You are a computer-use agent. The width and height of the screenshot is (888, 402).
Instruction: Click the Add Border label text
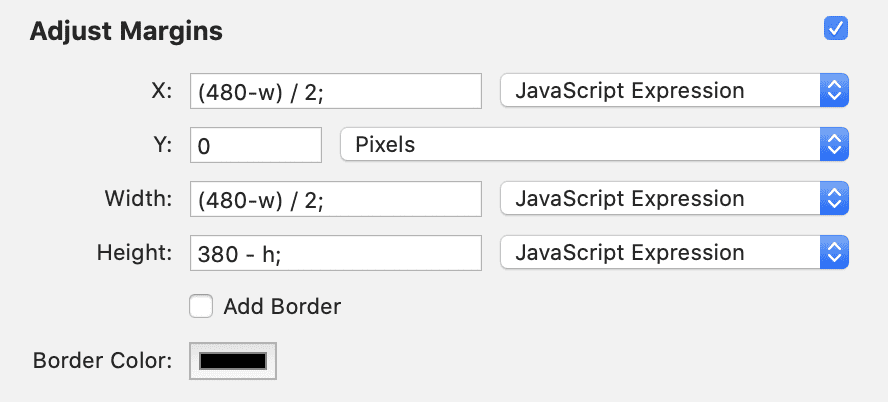(282, 307)
